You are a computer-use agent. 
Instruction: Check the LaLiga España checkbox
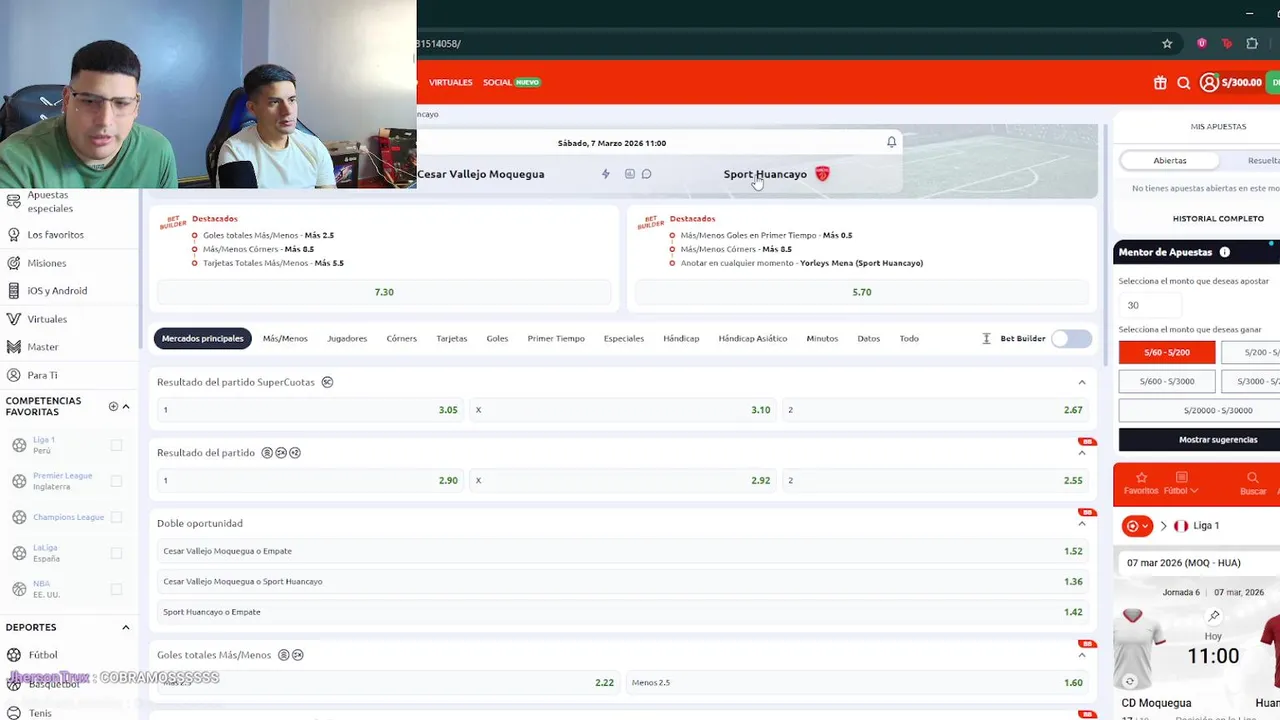tap(117, 553)
